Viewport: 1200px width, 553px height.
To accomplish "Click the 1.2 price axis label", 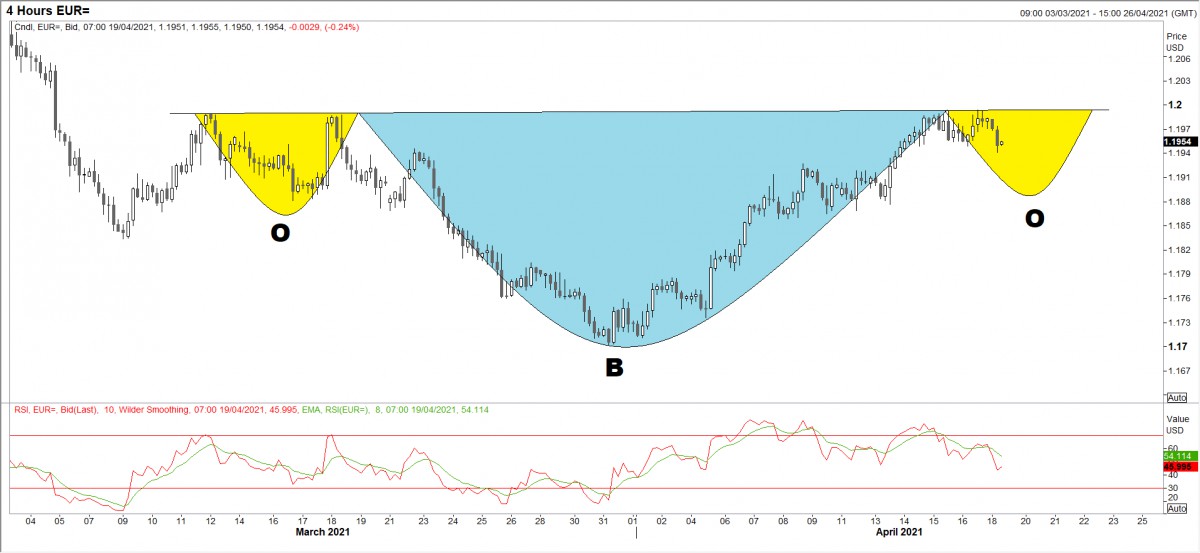I will [1174, 105].
